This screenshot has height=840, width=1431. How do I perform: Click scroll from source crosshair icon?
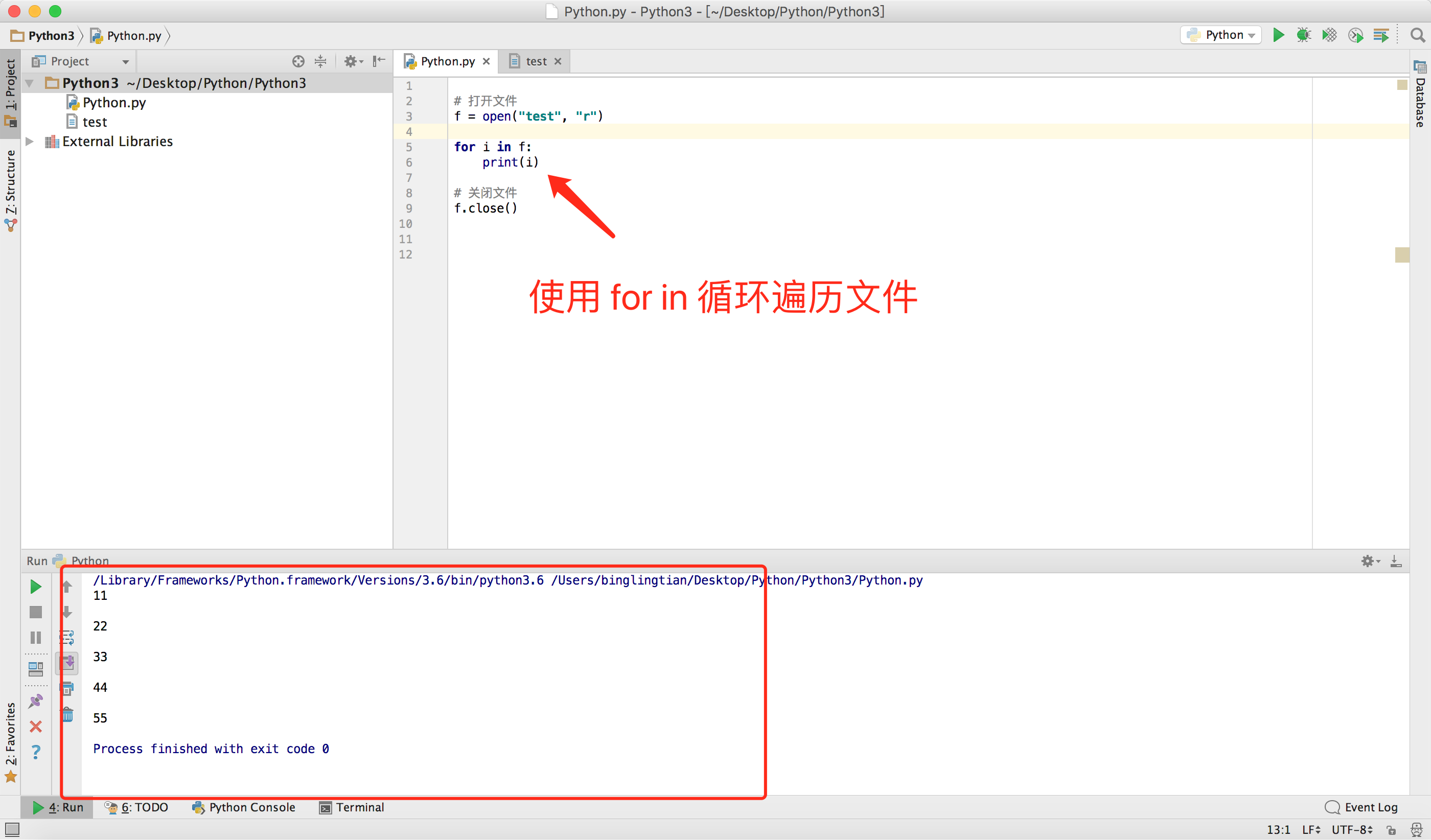(x=298, y=61)
